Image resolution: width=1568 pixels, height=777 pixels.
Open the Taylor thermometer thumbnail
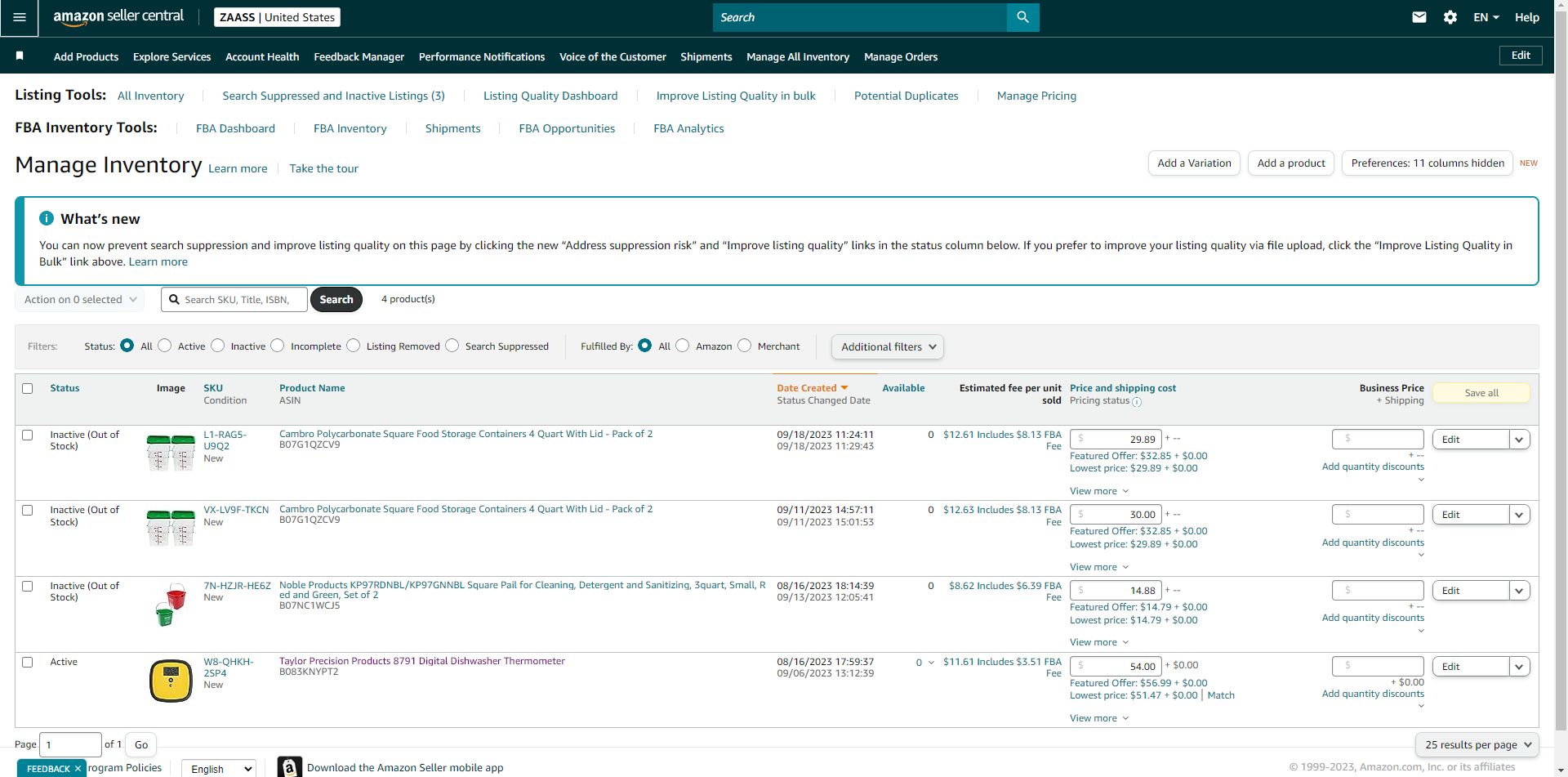coord(171,681)
